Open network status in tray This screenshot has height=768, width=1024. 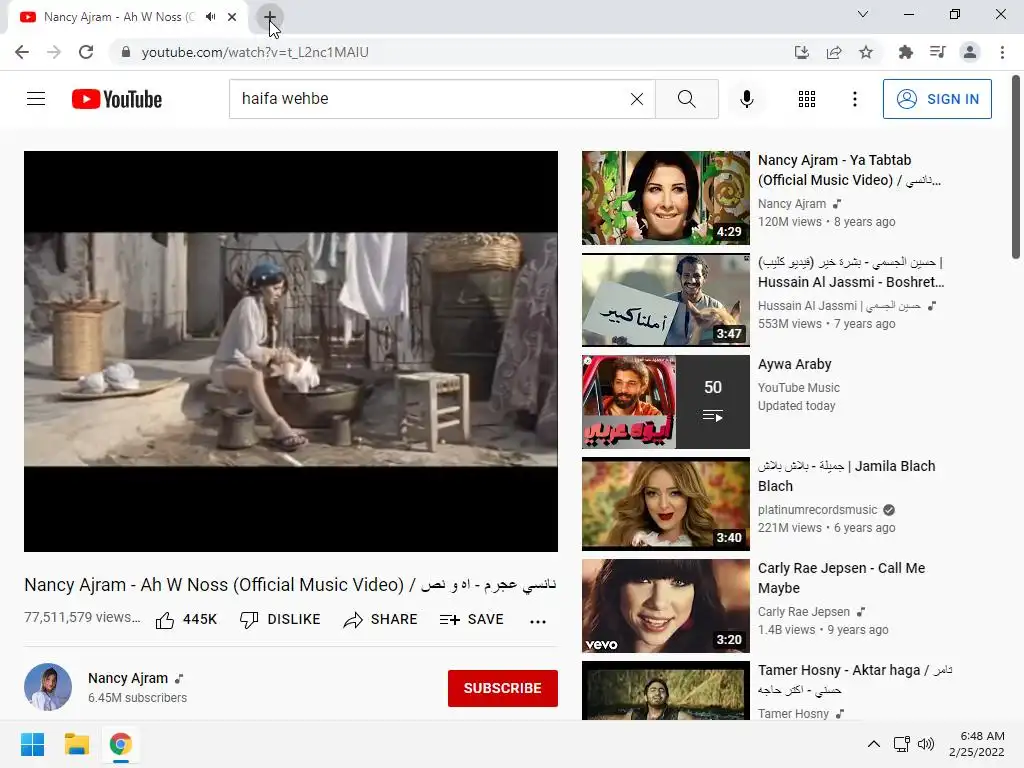click(902, 744)
